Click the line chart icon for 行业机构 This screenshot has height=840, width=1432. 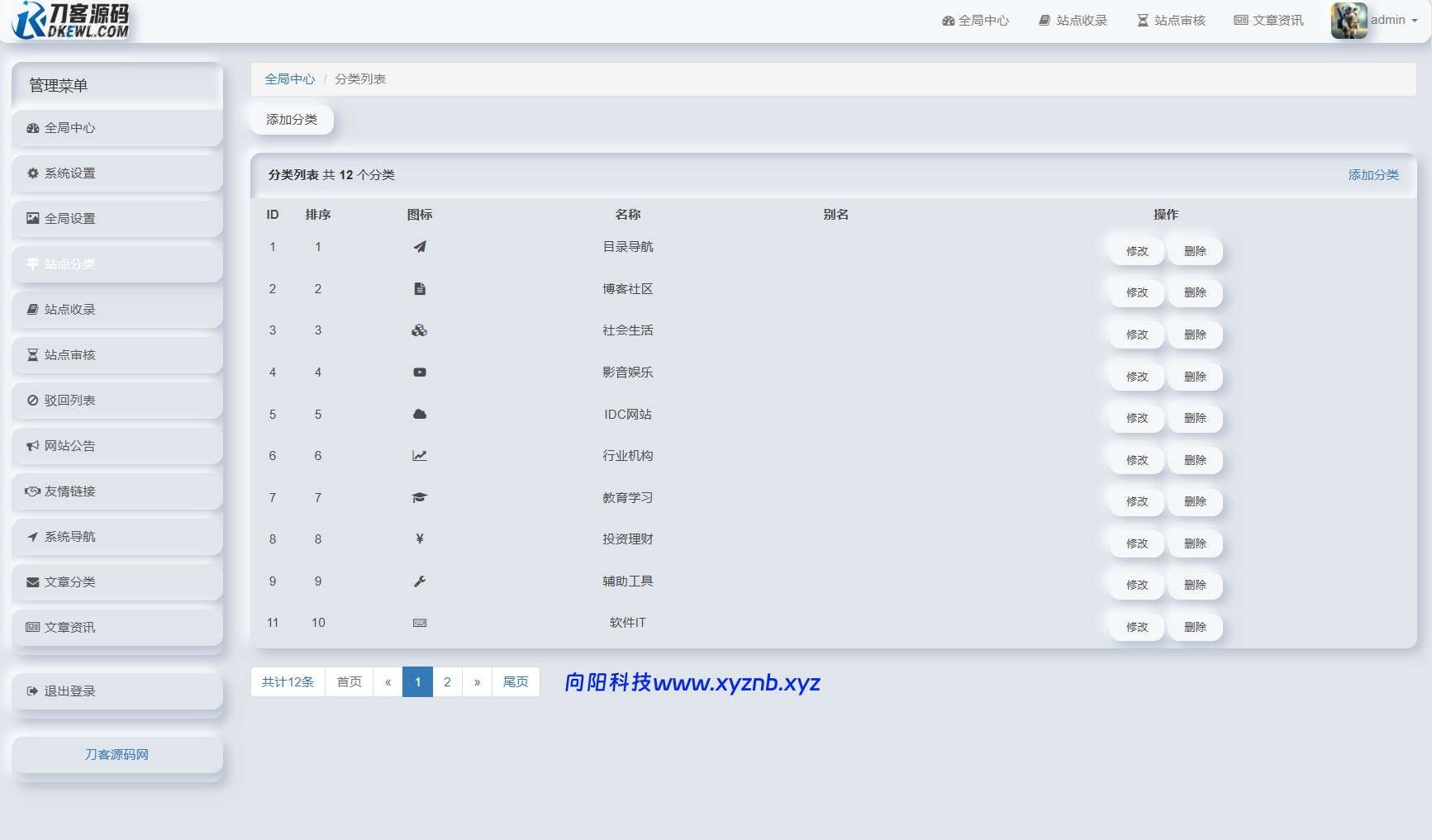(x=420, y=456)
